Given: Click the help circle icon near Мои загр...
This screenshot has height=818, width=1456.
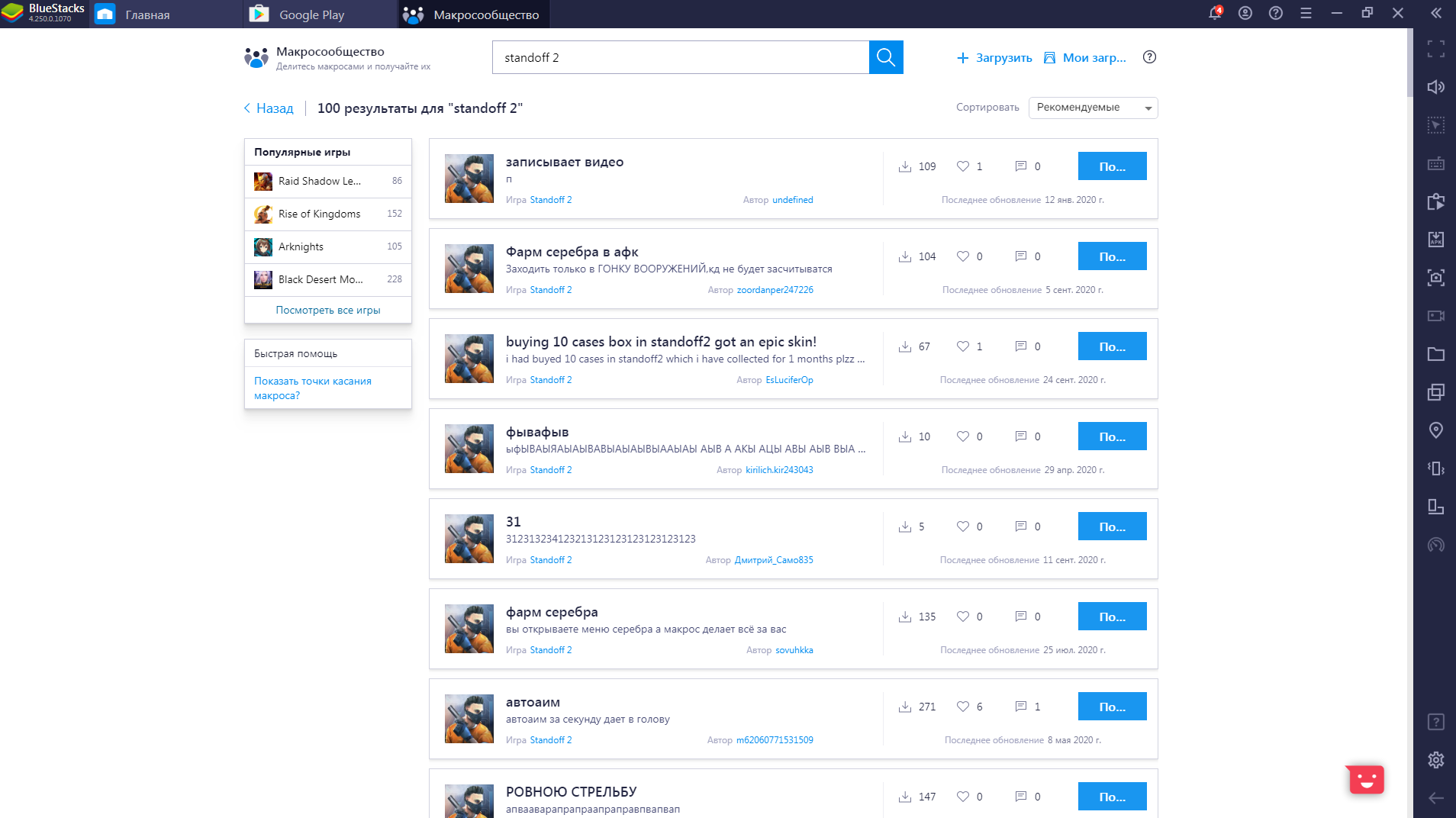Looking at the screenshot, I should tap(1150, 57).
